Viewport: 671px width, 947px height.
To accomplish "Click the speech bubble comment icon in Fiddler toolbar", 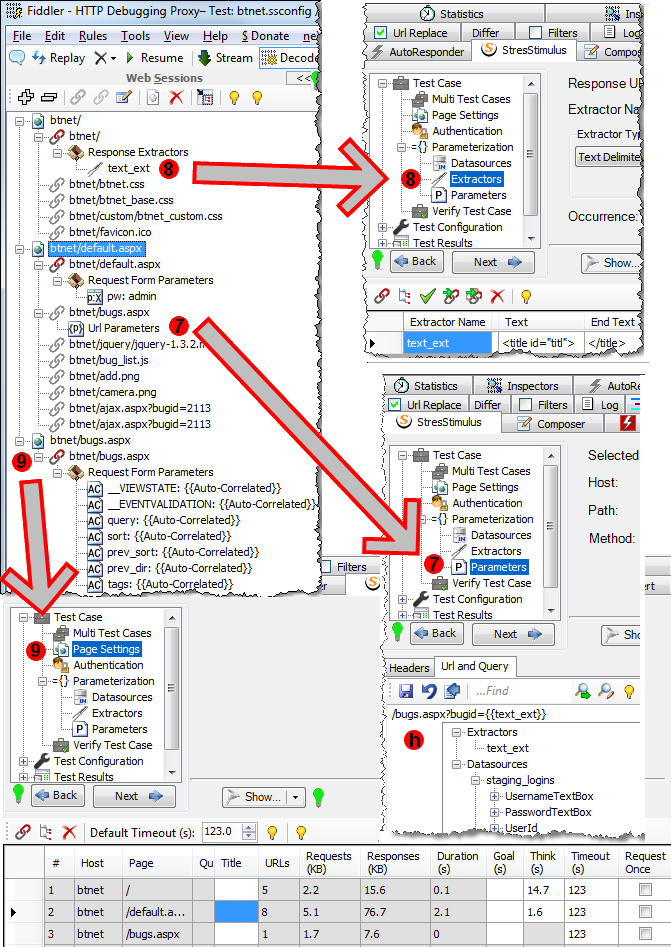I will coord(17,57).
